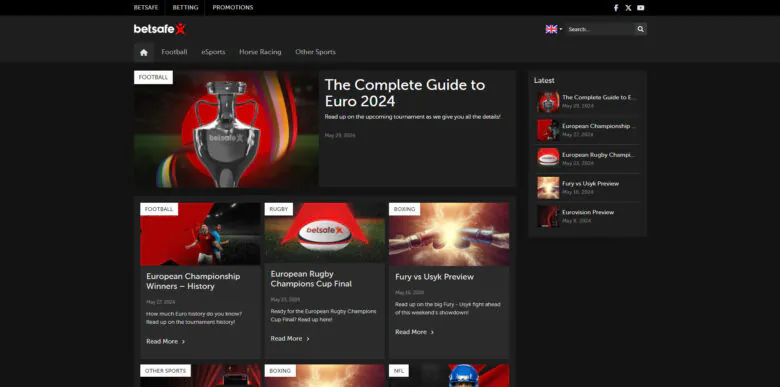Click Latest thumbnail for European Rugby
This screenshot has height=387, width=780.
(x=548, y=159)
